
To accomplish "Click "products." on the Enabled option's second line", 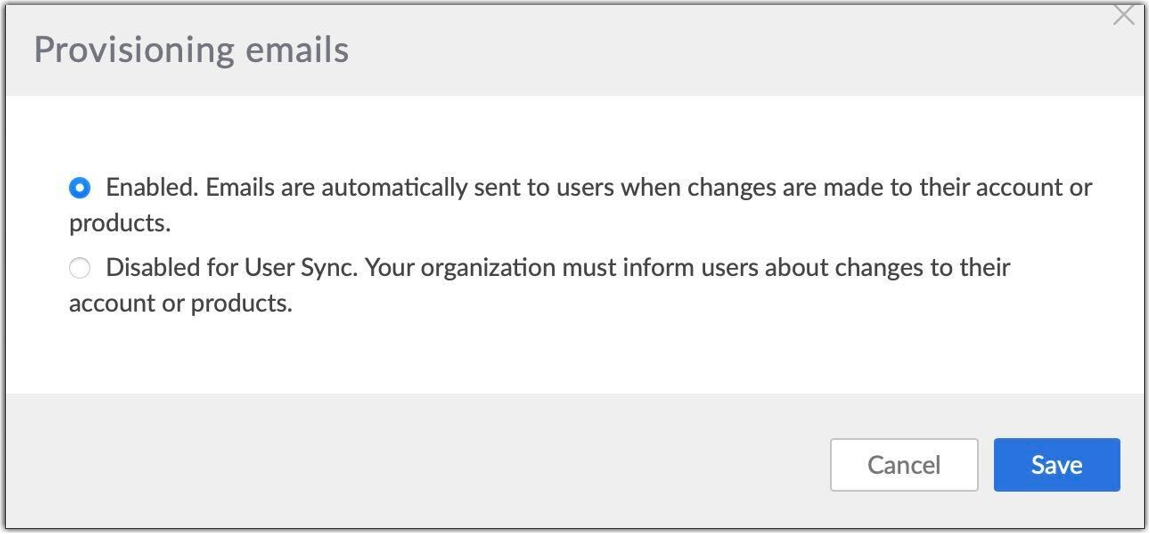I will (x=120, y=223).
